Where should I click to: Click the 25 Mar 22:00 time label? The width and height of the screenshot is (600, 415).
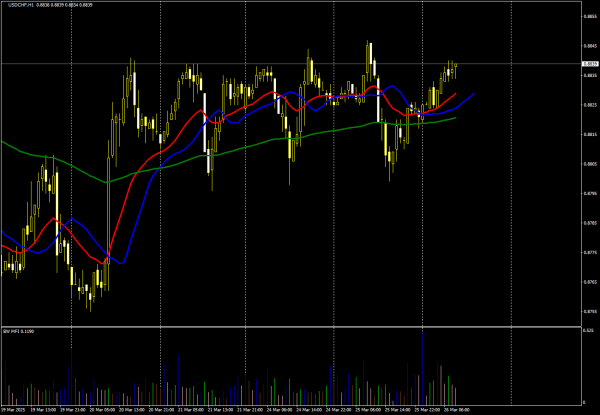(x=425, y=409)
